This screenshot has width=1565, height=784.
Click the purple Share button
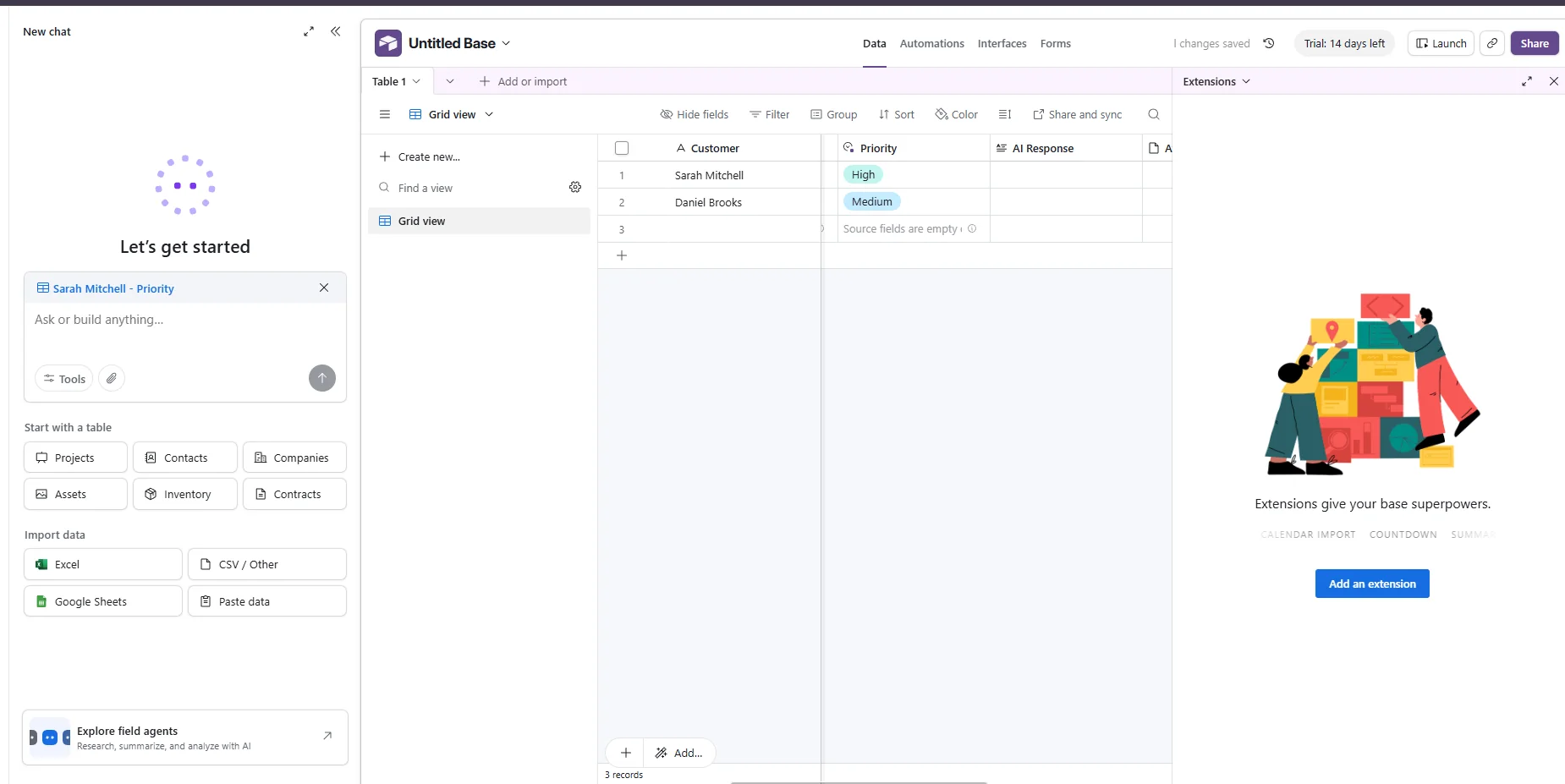(x=1535, y=43)
